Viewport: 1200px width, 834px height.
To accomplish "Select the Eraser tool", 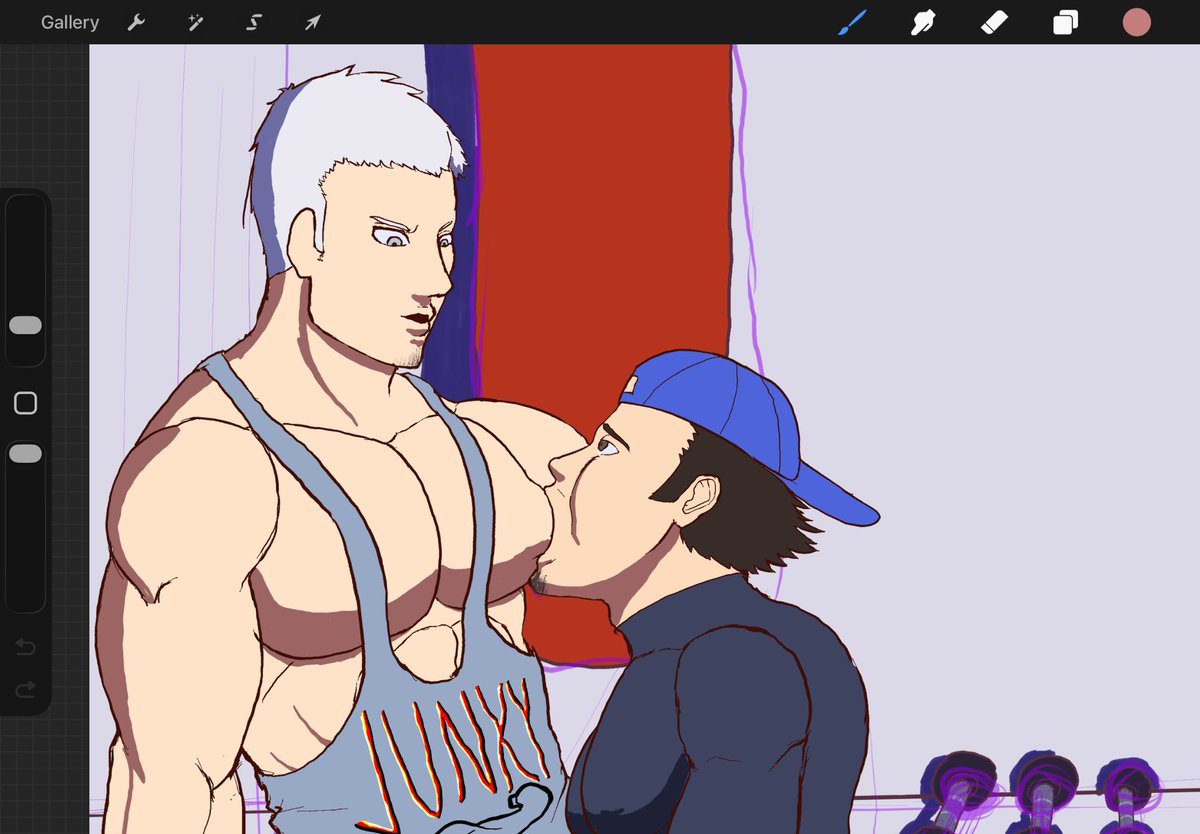I will (994, 22).
